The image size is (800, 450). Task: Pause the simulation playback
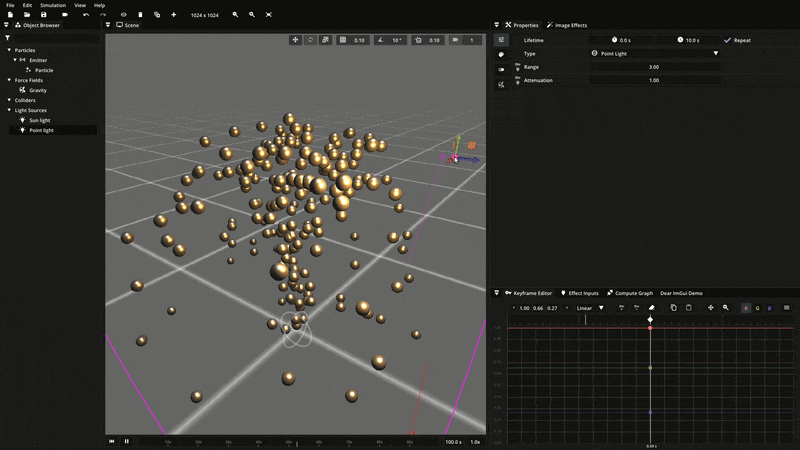pos(126,441)
